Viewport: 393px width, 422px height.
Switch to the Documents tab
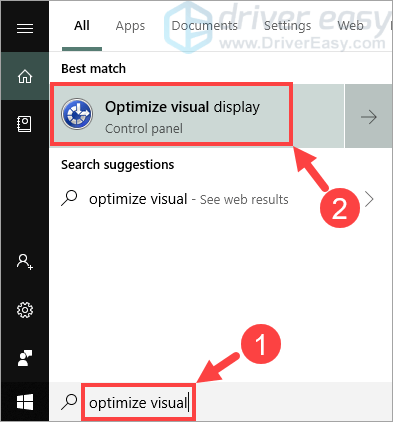[204, 26]
